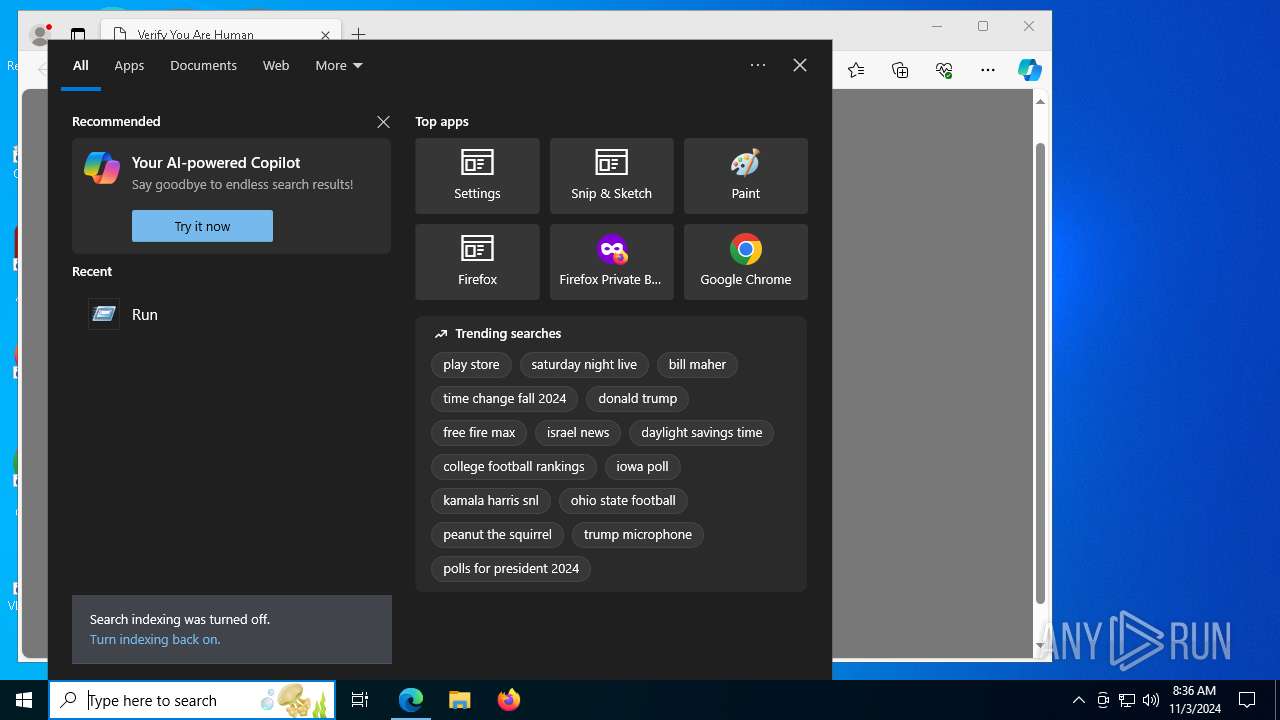Screen dimensions: 1280x720
Task: Expand the More filter dropdown
Action: [x=339, y=65]
